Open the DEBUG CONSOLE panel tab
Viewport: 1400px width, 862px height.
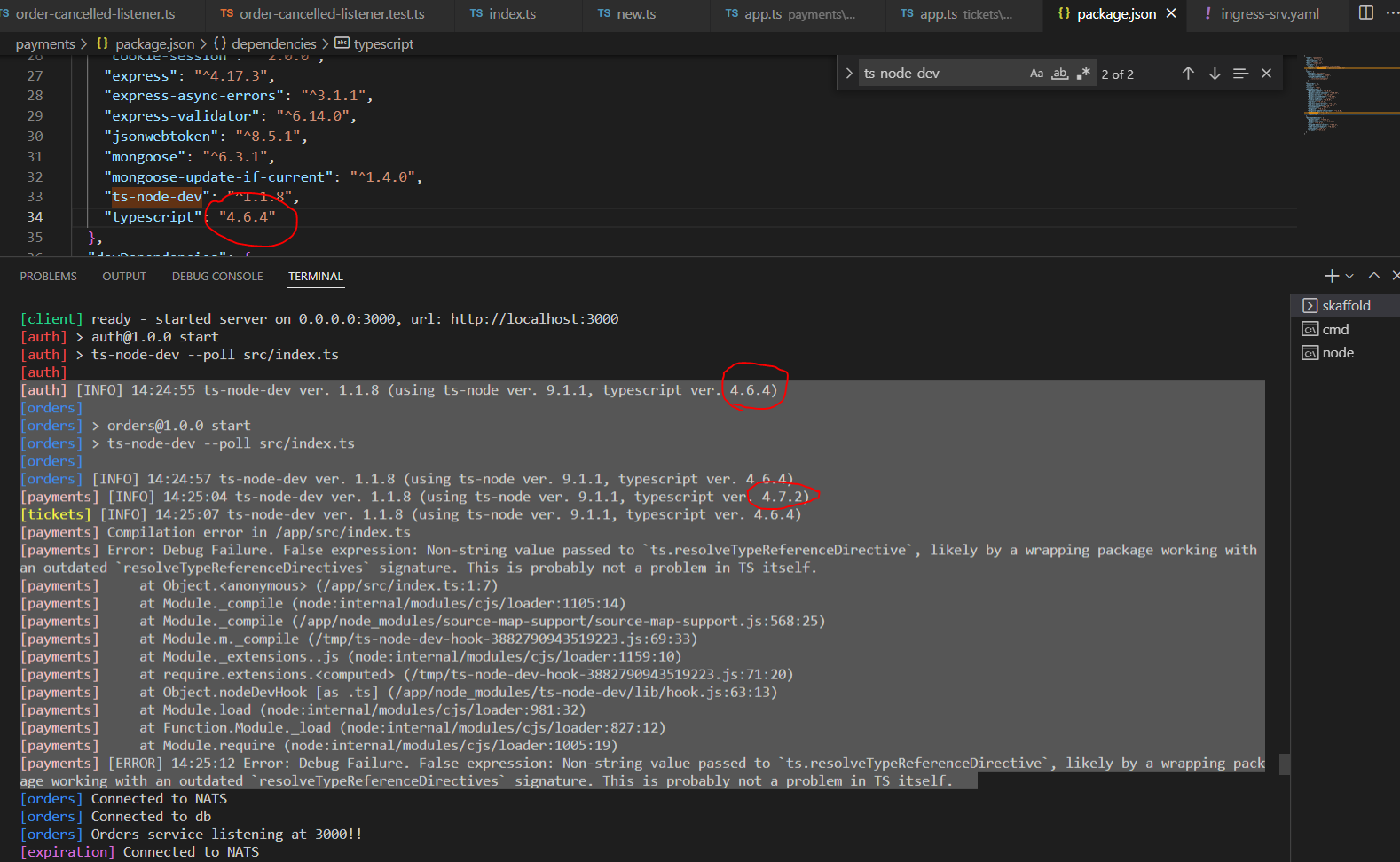point(217,277)
